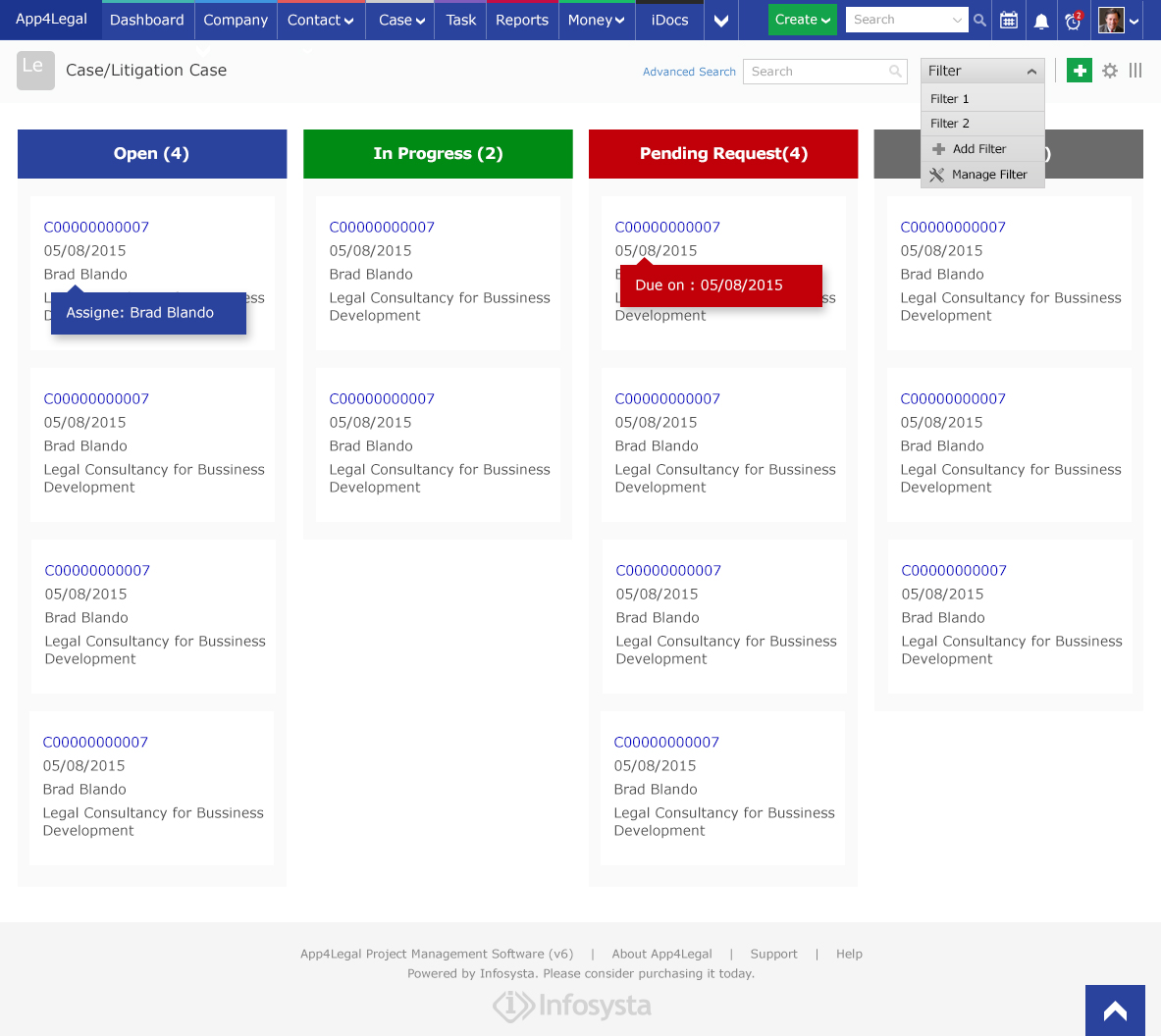
Task: Expand the Contact menu
Action: pos(321,20)
